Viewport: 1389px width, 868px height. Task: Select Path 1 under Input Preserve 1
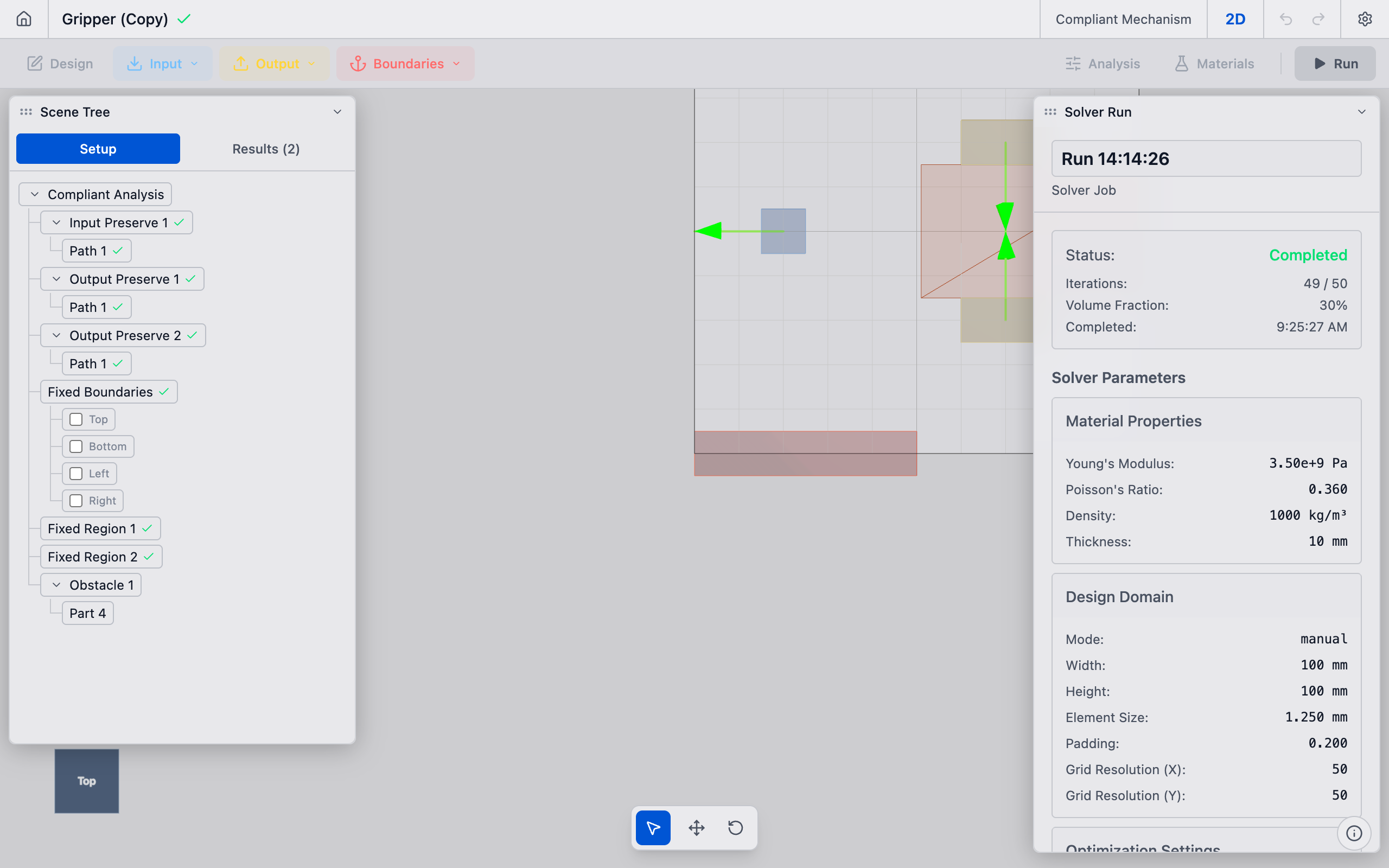coord(97,251)
